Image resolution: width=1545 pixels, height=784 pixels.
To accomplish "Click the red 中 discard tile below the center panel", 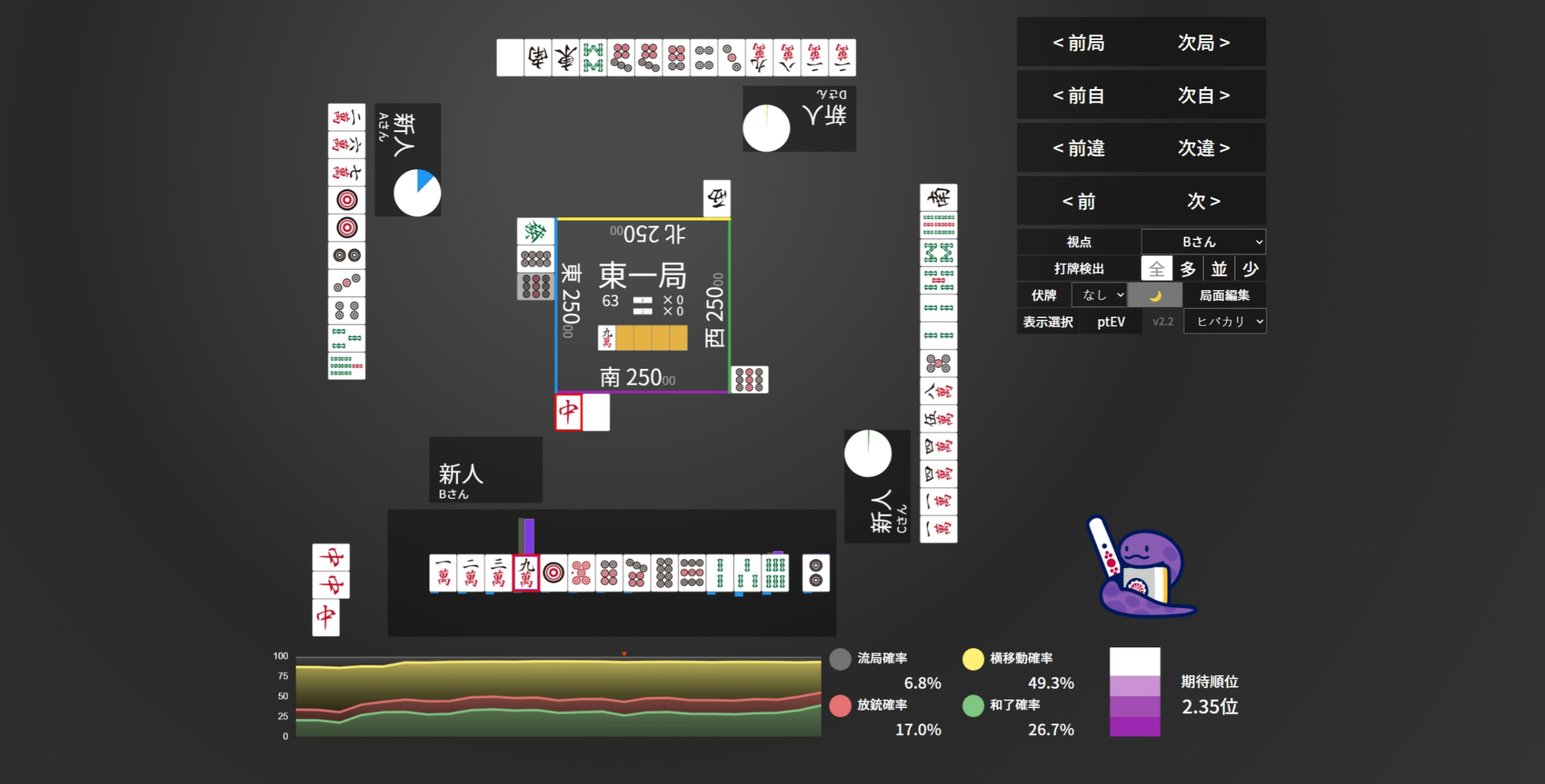I will tap(568, 411).
